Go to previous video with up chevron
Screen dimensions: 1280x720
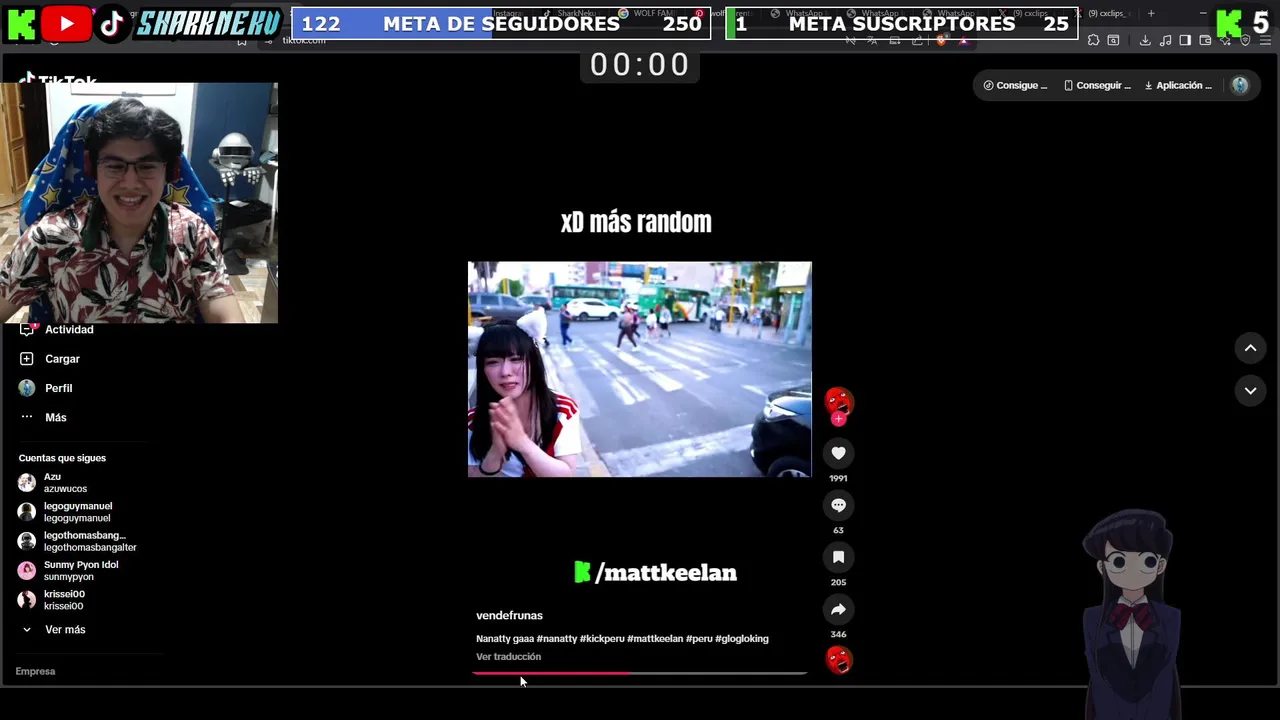(1250, 348)
